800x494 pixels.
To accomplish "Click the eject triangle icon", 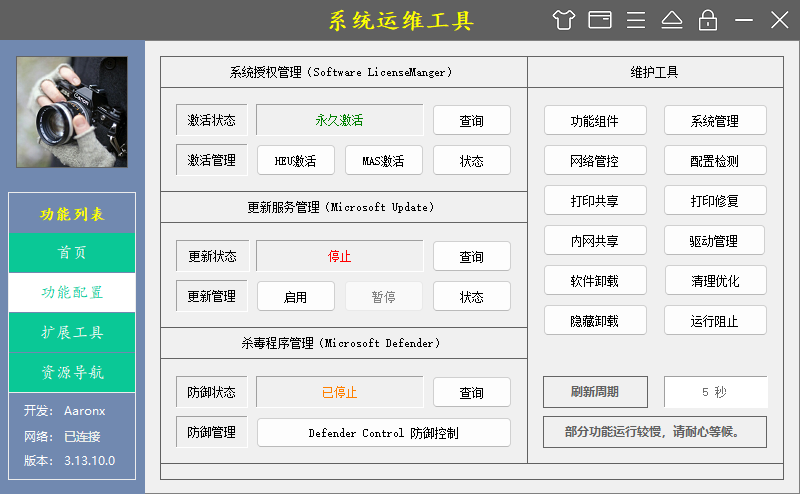I will tap(672, 20).
